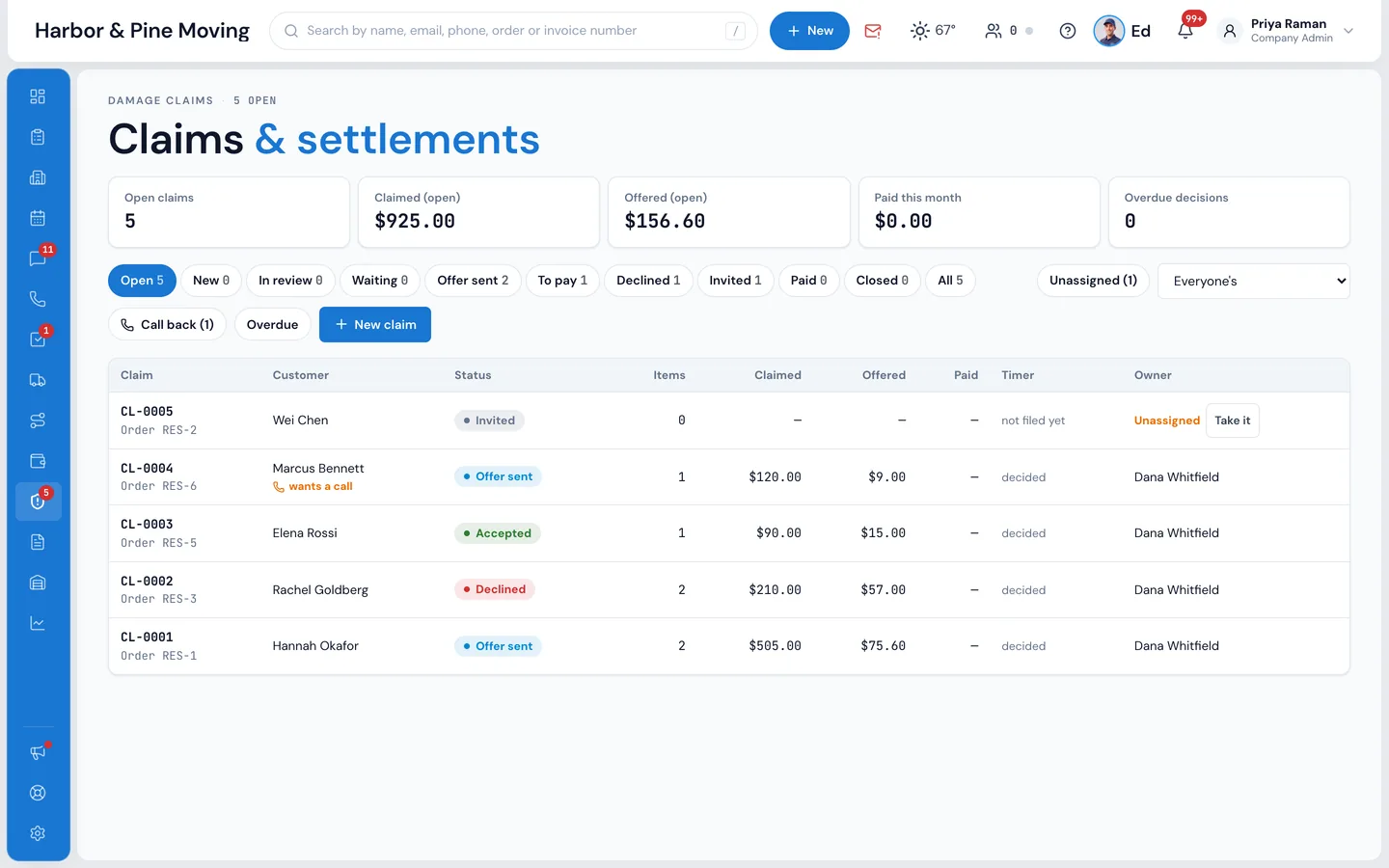The height and width of the screenshot is (868, 1389).
Task: Open the wallet icon in the sidebar
Action: pyautogui.click(x=38, y=461)
